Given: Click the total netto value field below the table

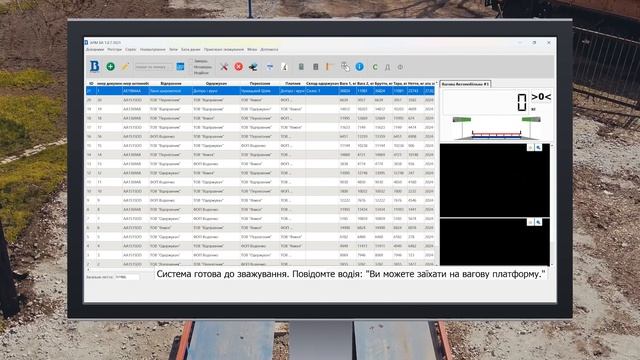Looking at the screenshot, I should [127, 277].
